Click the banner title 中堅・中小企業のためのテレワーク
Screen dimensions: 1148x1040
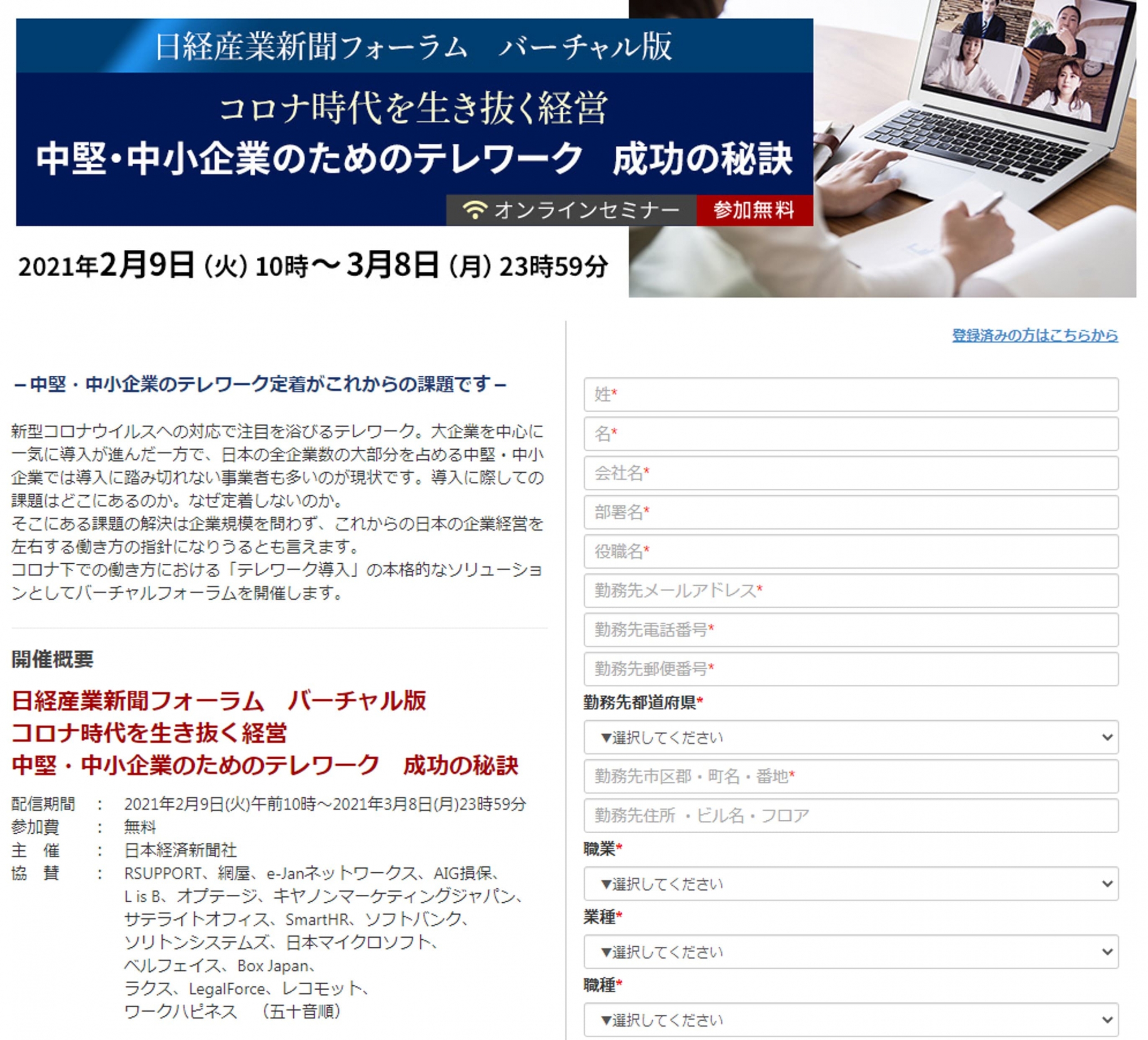(309, 159)
